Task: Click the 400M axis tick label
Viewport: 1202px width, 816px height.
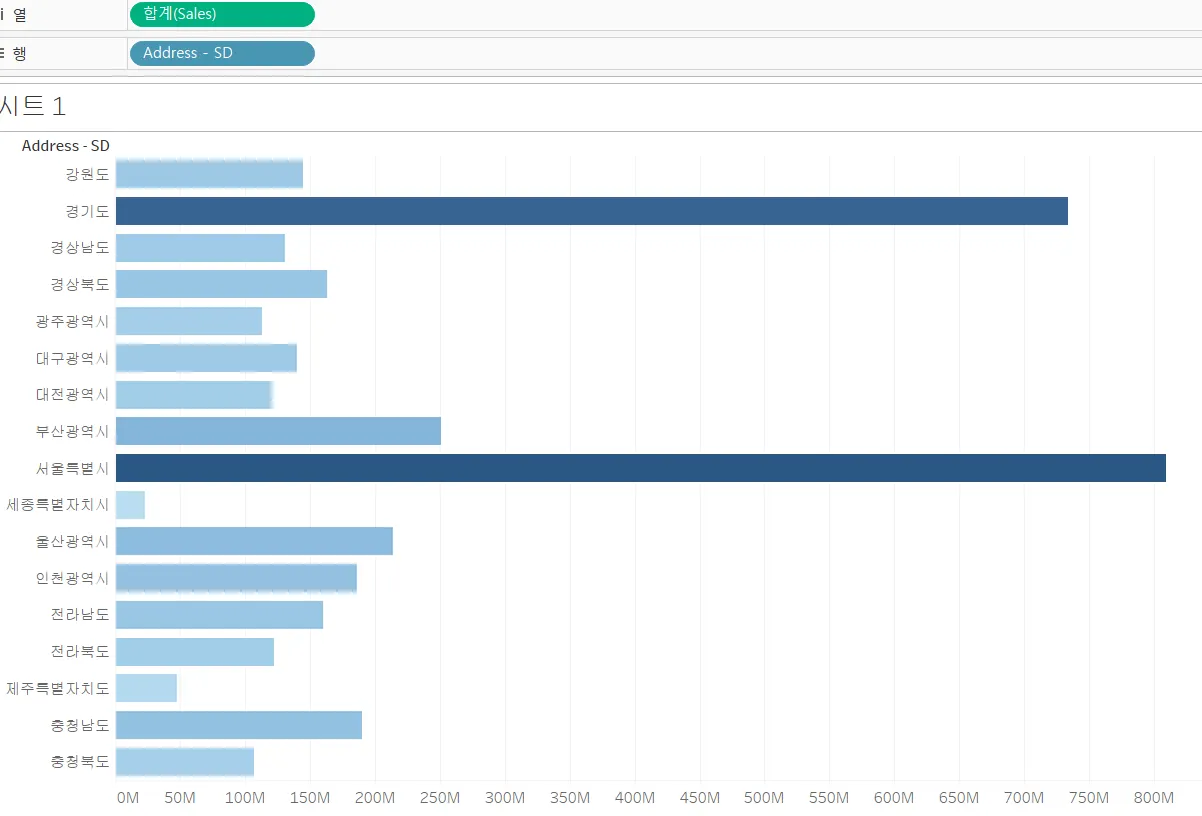Action: pyautogui.click(x=635, y=798)
